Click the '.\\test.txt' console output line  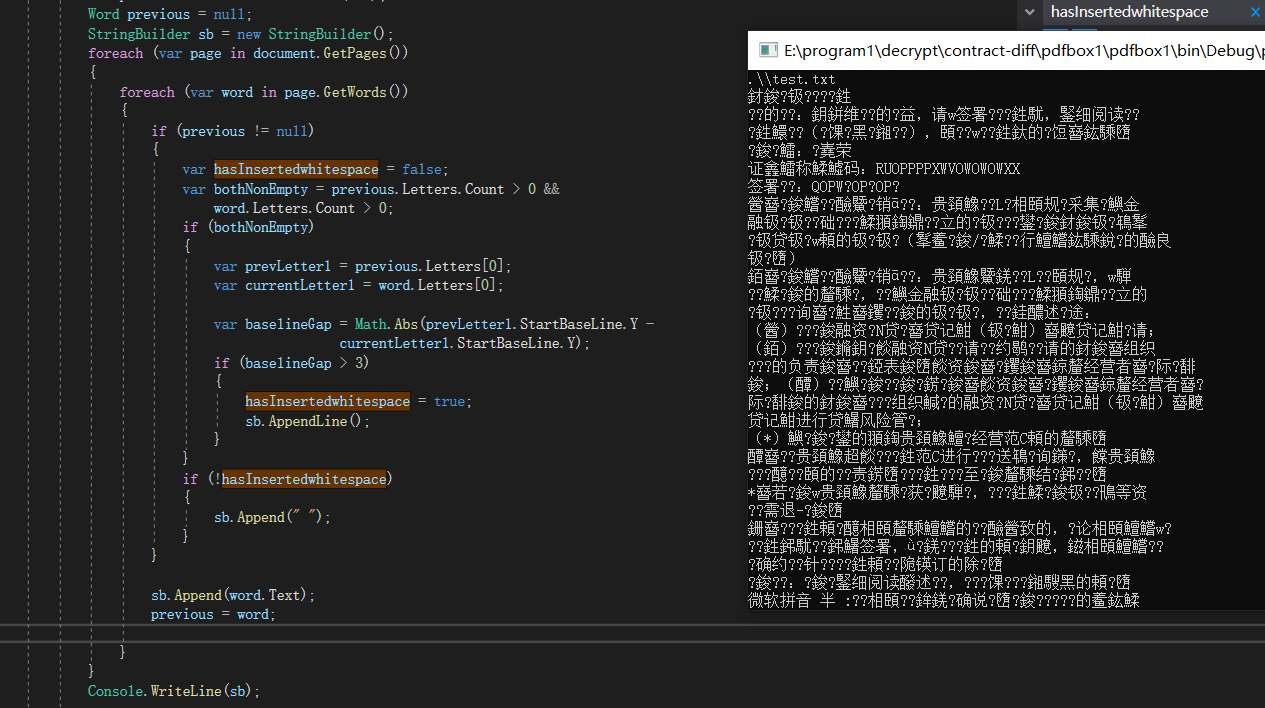click(x=791, y=79)
